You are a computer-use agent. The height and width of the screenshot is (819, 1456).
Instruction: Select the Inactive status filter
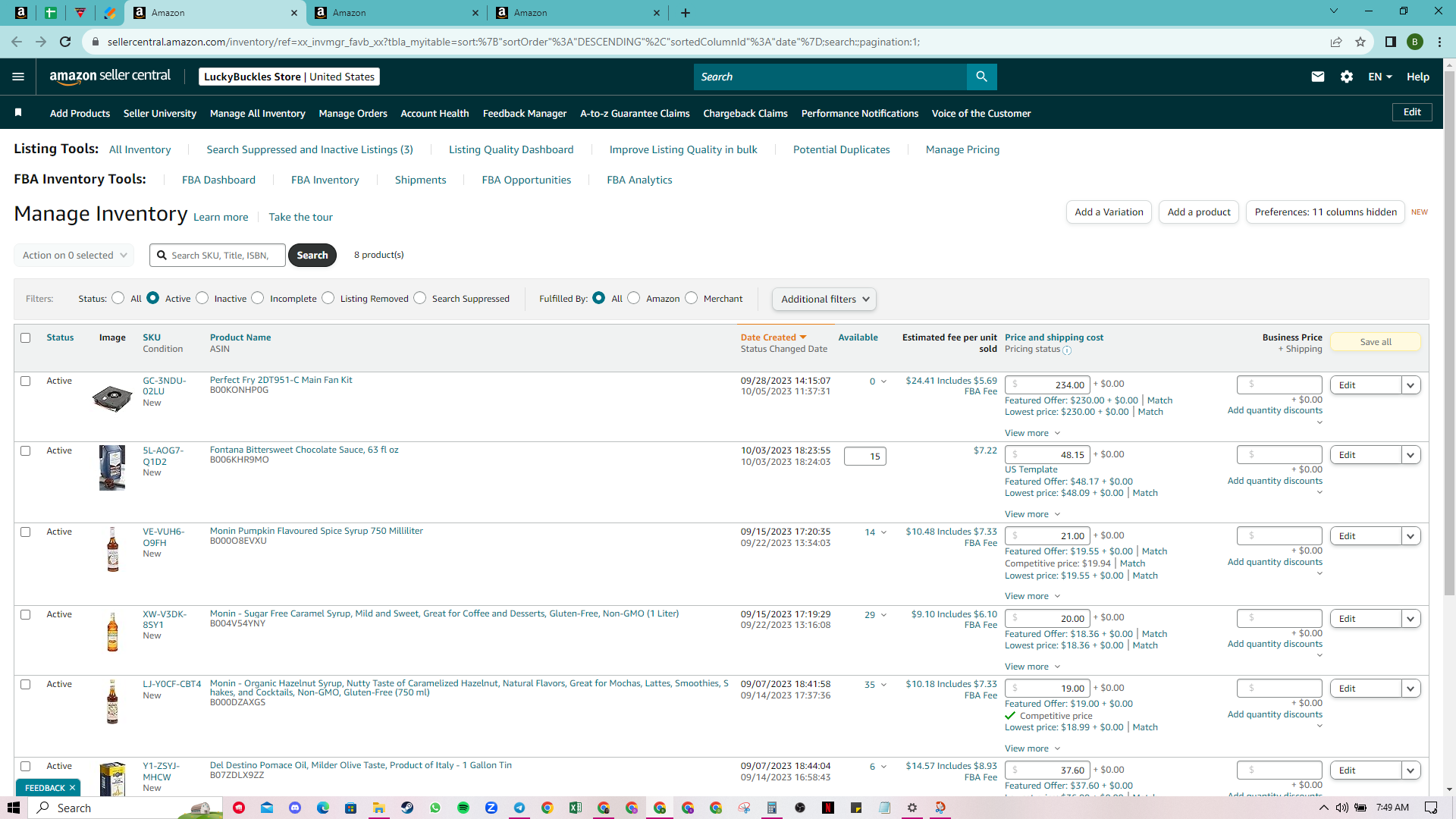coord(202,298)
